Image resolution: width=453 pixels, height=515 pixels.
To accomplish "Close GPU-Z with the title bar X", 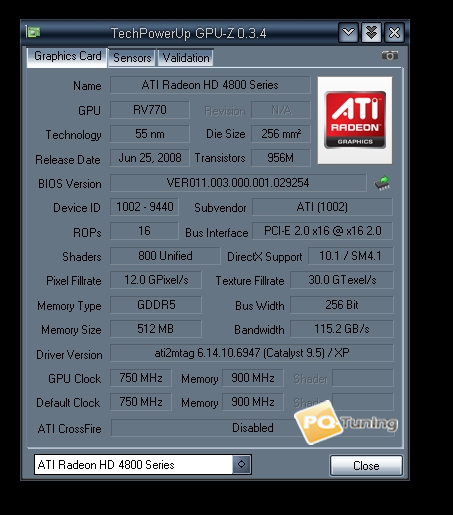I will coord(394,32).
